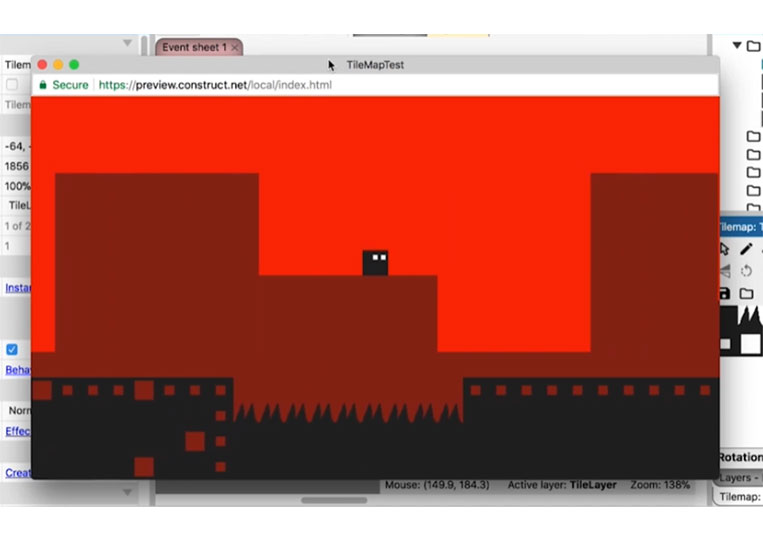Pick the spike tile in the tilemap palette
This screenshot has width=763, height=541.
(x=750, y=316)
